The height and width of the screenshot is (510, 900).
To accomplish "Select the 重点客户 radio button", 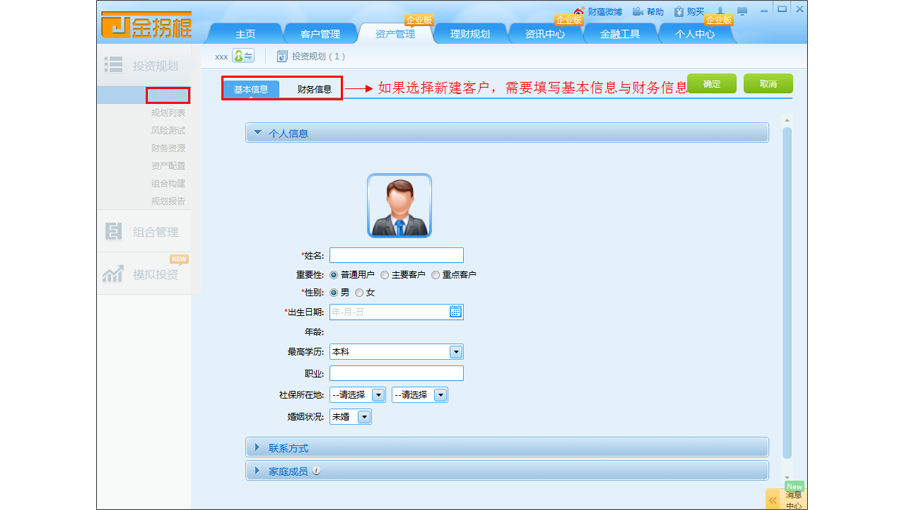I will click(436, 275).
